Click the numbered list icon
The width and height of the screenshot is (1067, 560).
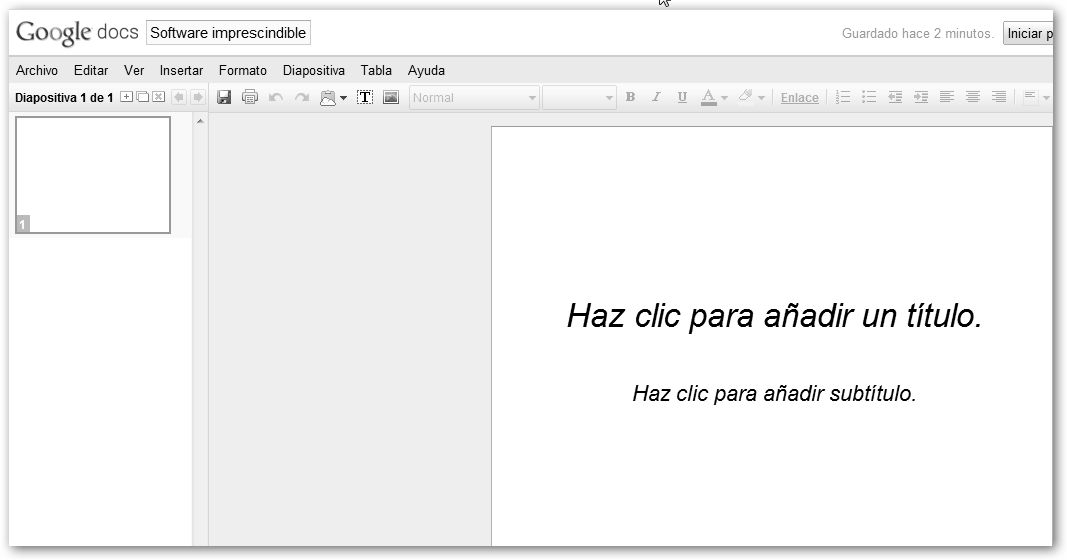tap(843, 97)
